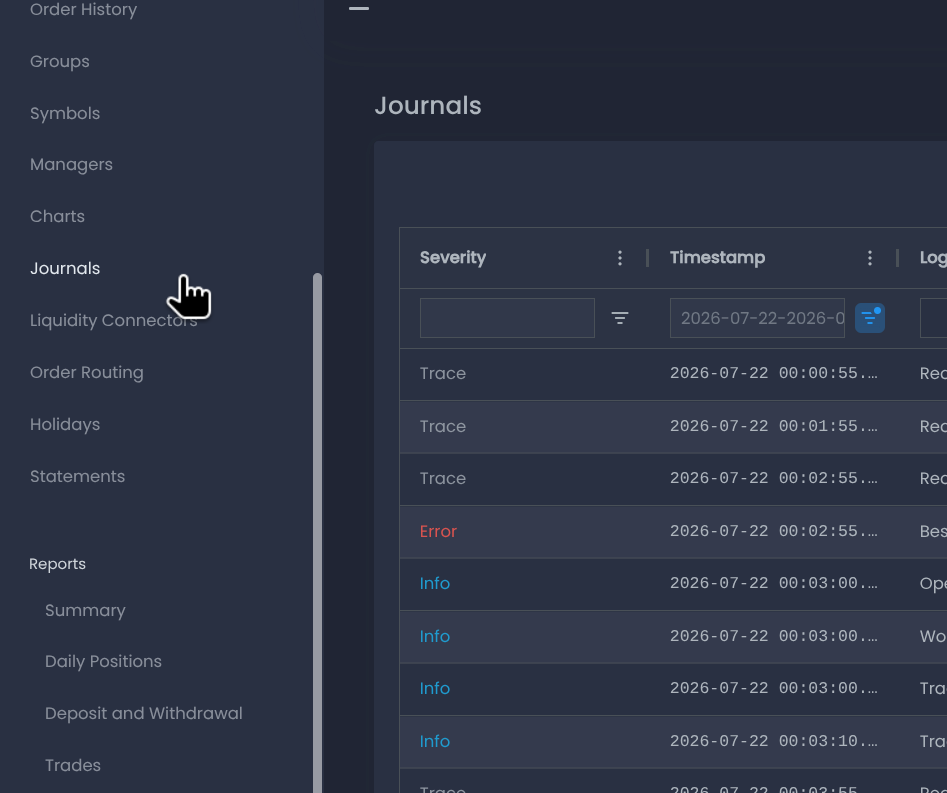Select Journals in the sidebar
This screenshot has width=947, height=793.
point(65,268)
